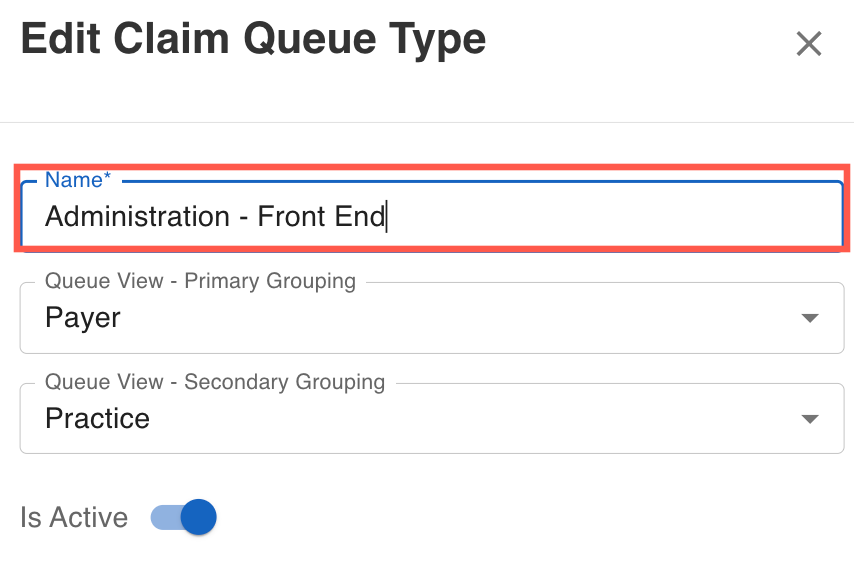This screenshot has width=854, height=566.
Task: Click the "Queue View - Secondary Grouping" label
Action: coord(215,382)
